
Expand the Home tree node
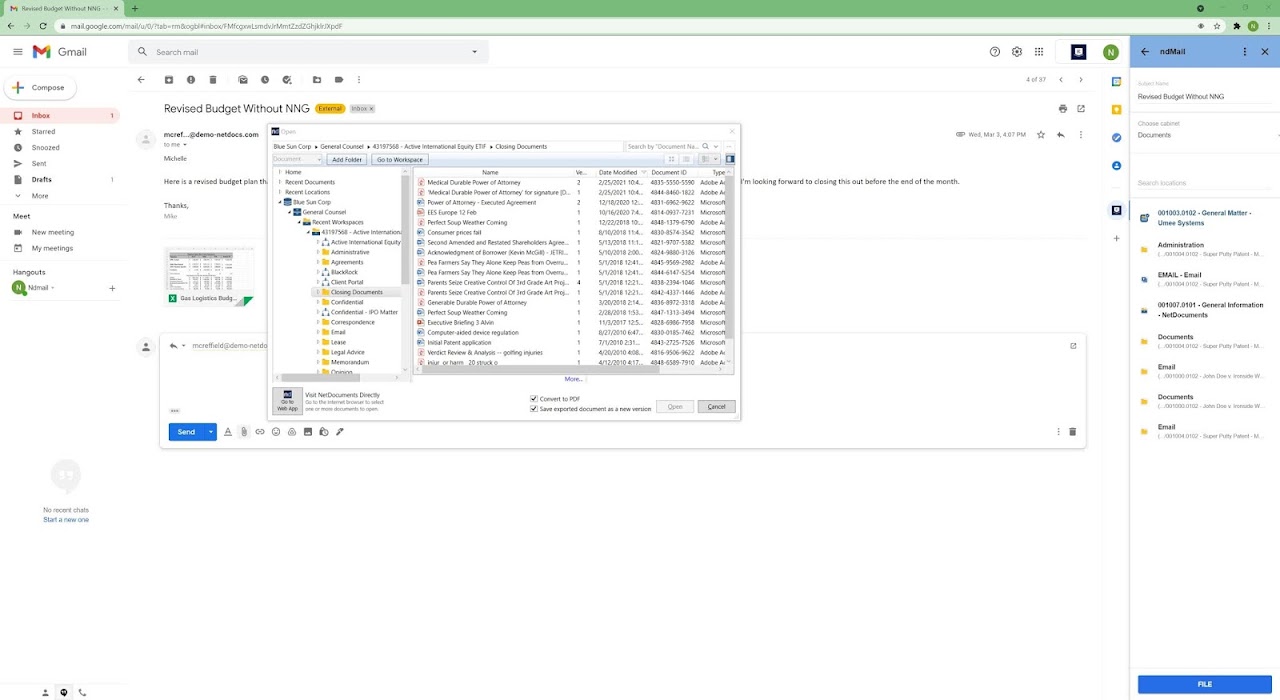pos(280,172)
